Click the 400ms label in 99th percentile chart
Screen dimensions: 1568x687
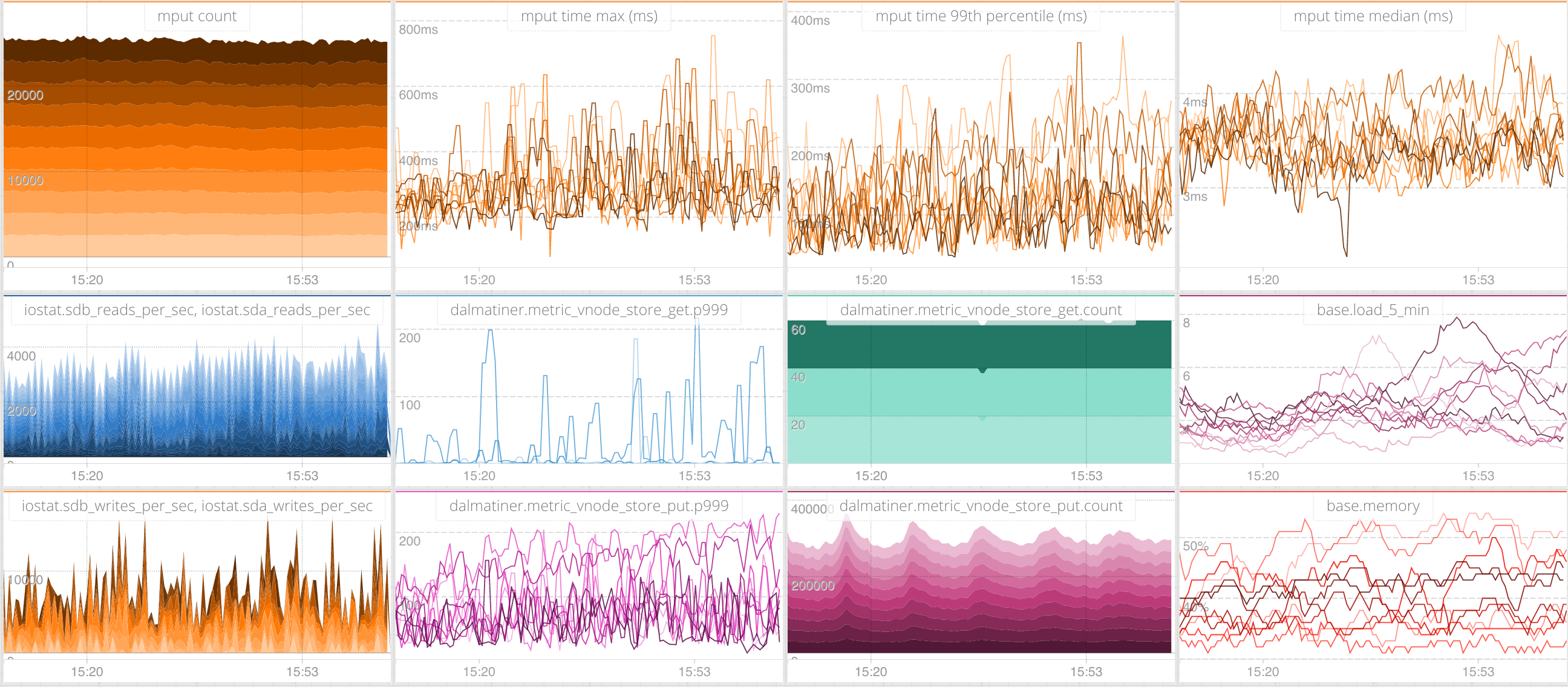pos(810,20)
